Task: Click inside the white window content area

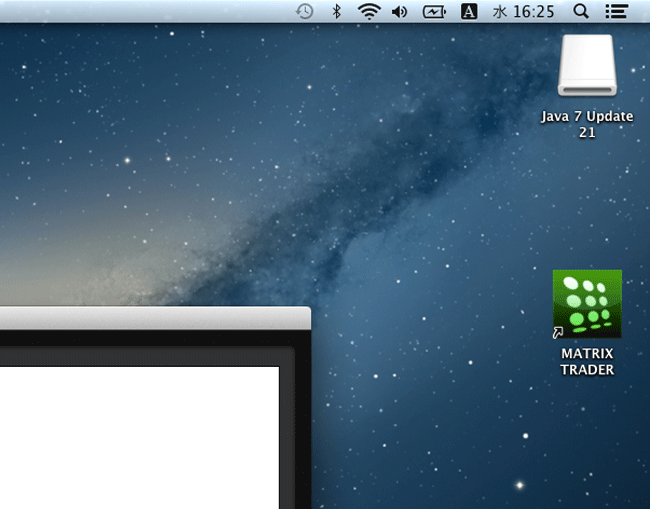Action: pos(139,437)
